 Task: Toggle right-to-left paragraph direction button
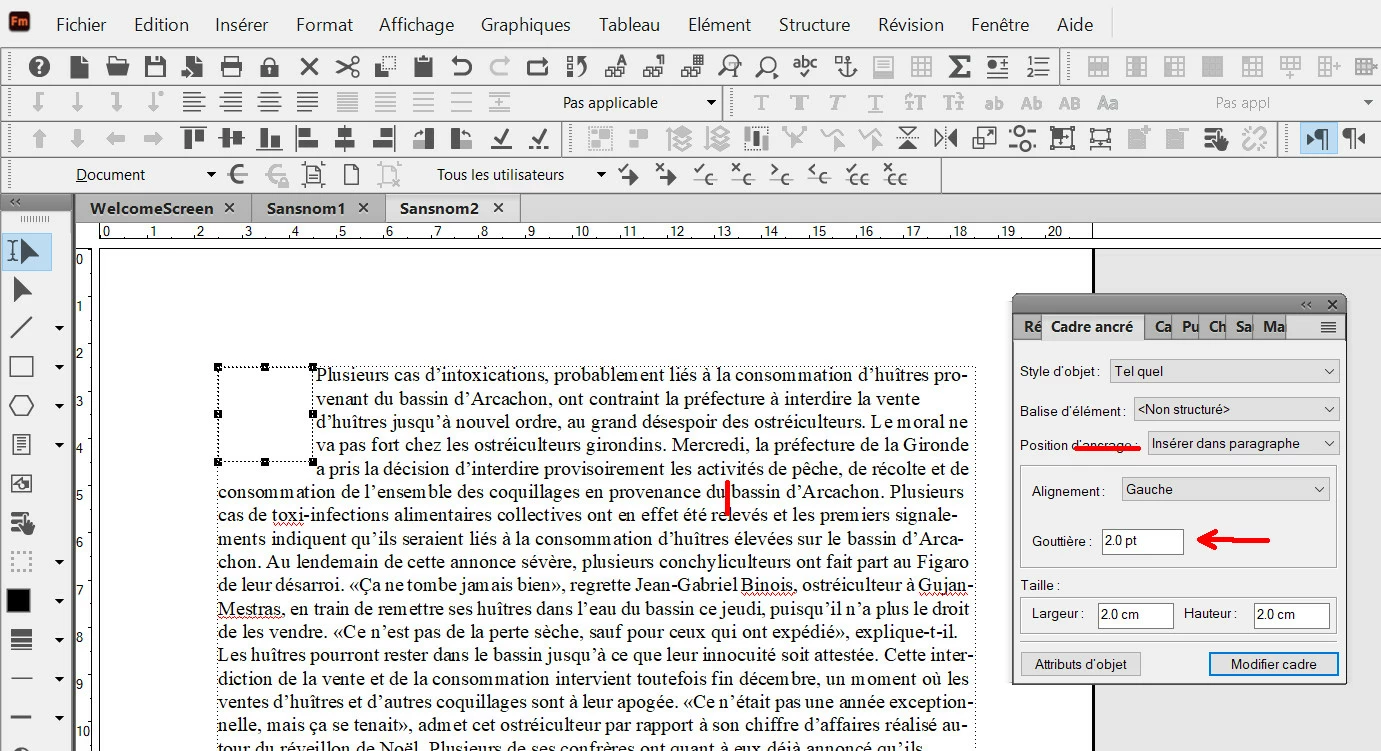pyautogui.click(x=1354, y=138)
